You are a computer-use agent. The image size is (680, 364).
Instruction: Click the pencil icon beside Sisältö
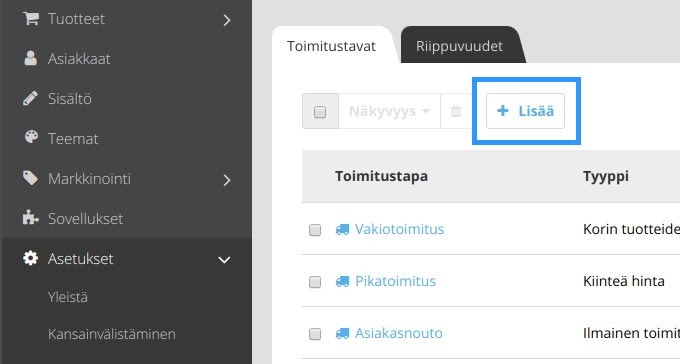coord(30,98)
